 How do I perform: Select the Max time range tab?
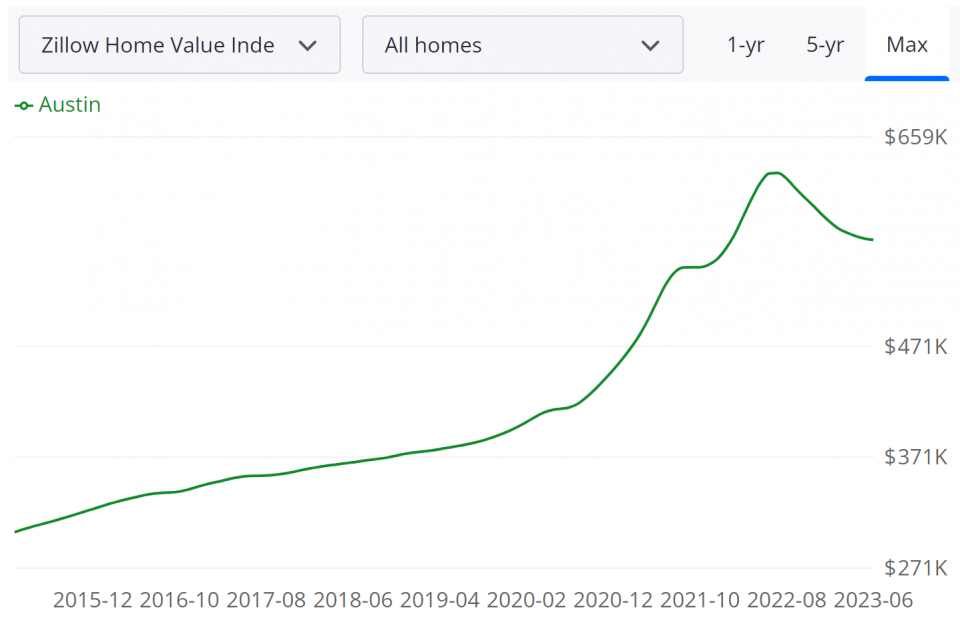pyautogui.click(x=906, y=44)
